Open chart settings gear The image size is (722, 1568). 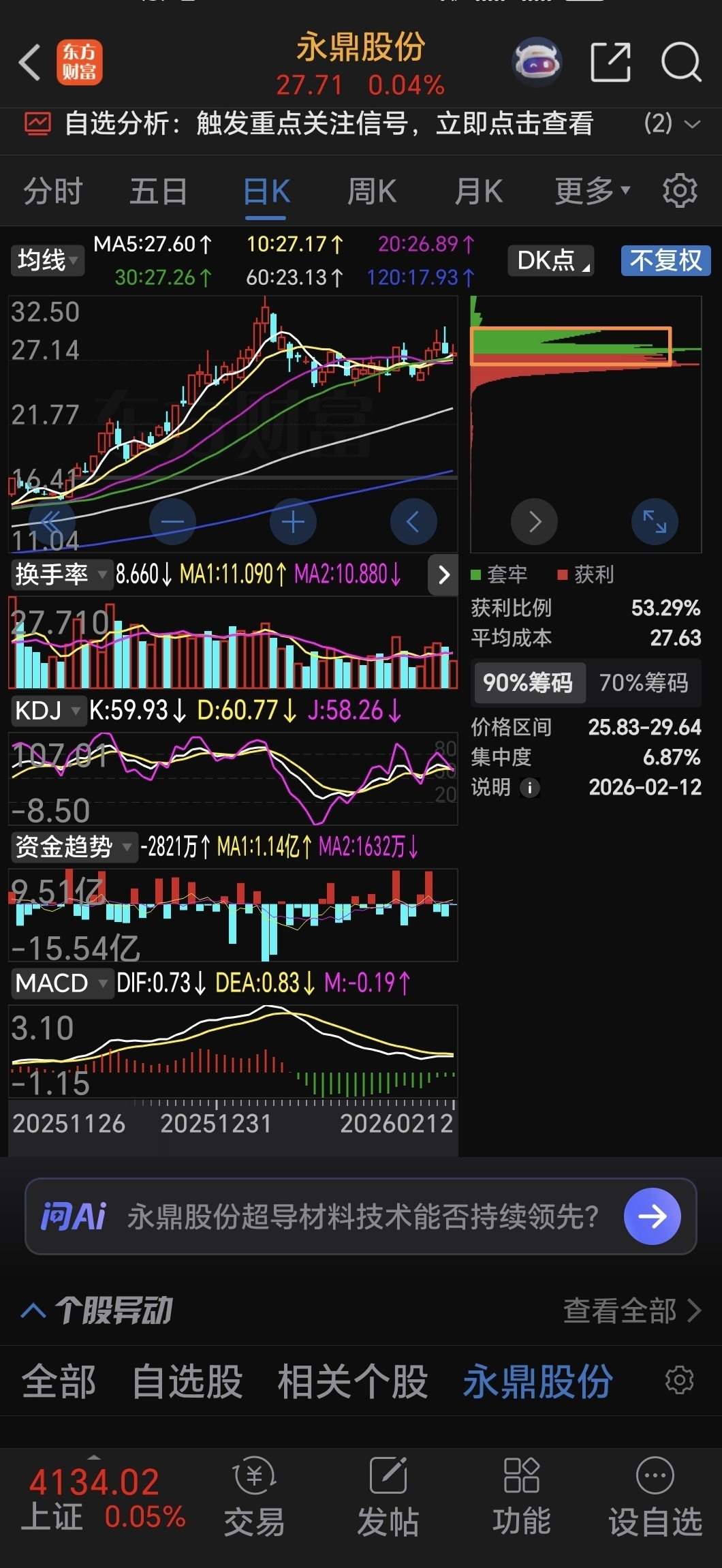point(680,191)
